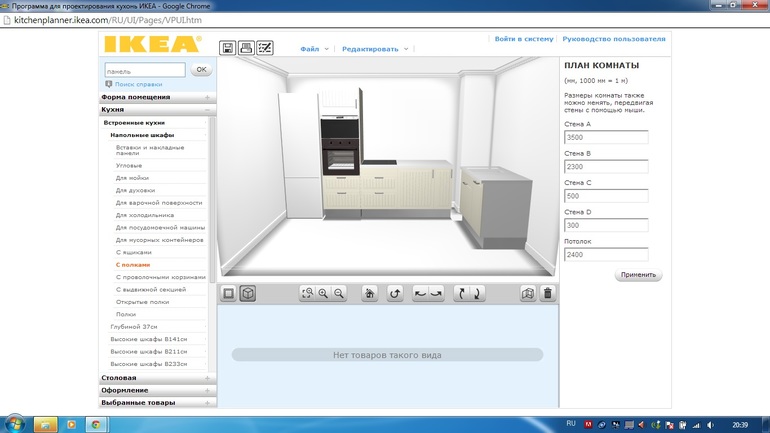
Task: Click the zoom out magnifier
Action: tap(340, 294)
